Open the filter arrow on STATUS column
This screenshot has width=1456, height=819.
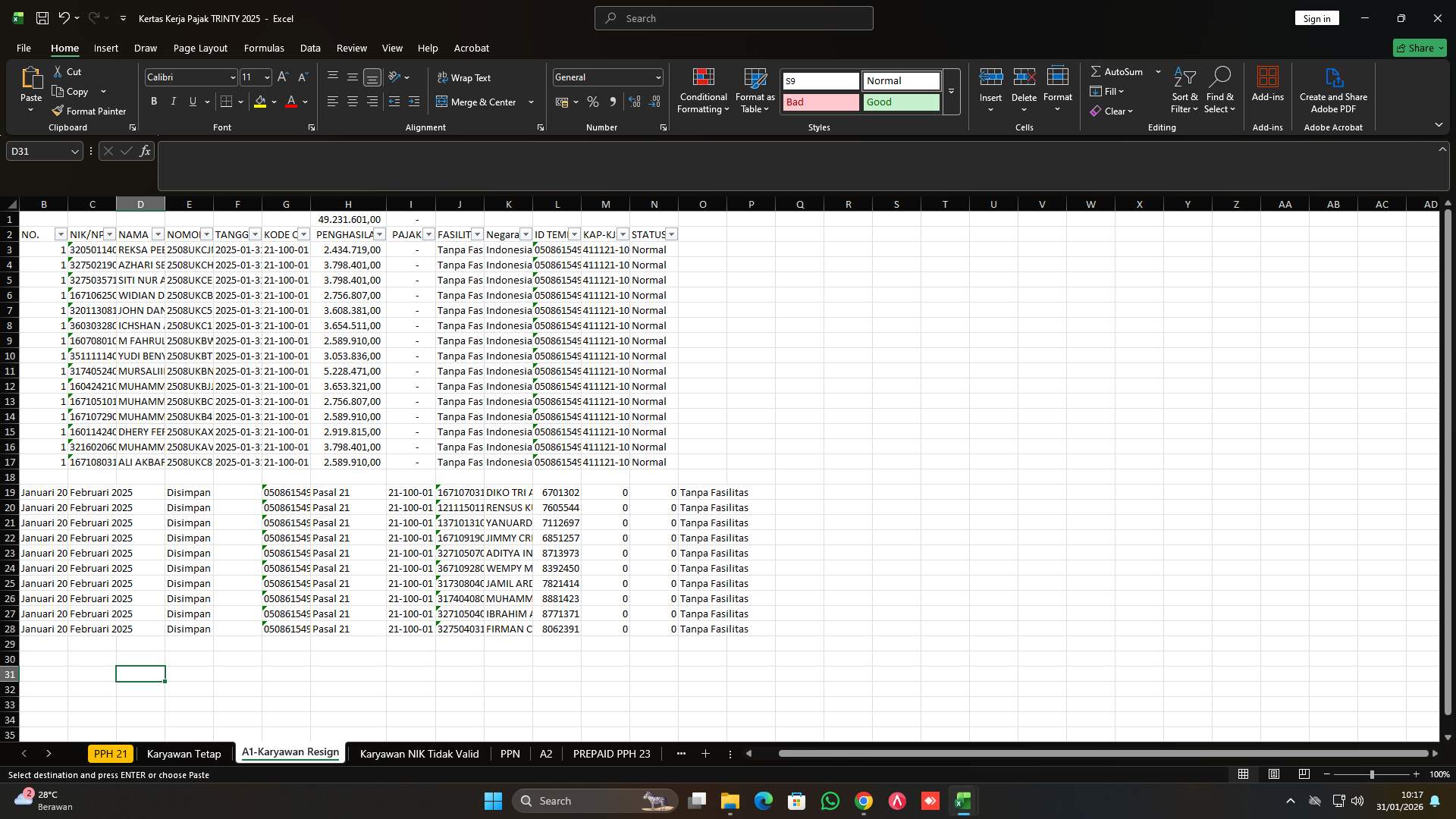click(x=671, y=234)
